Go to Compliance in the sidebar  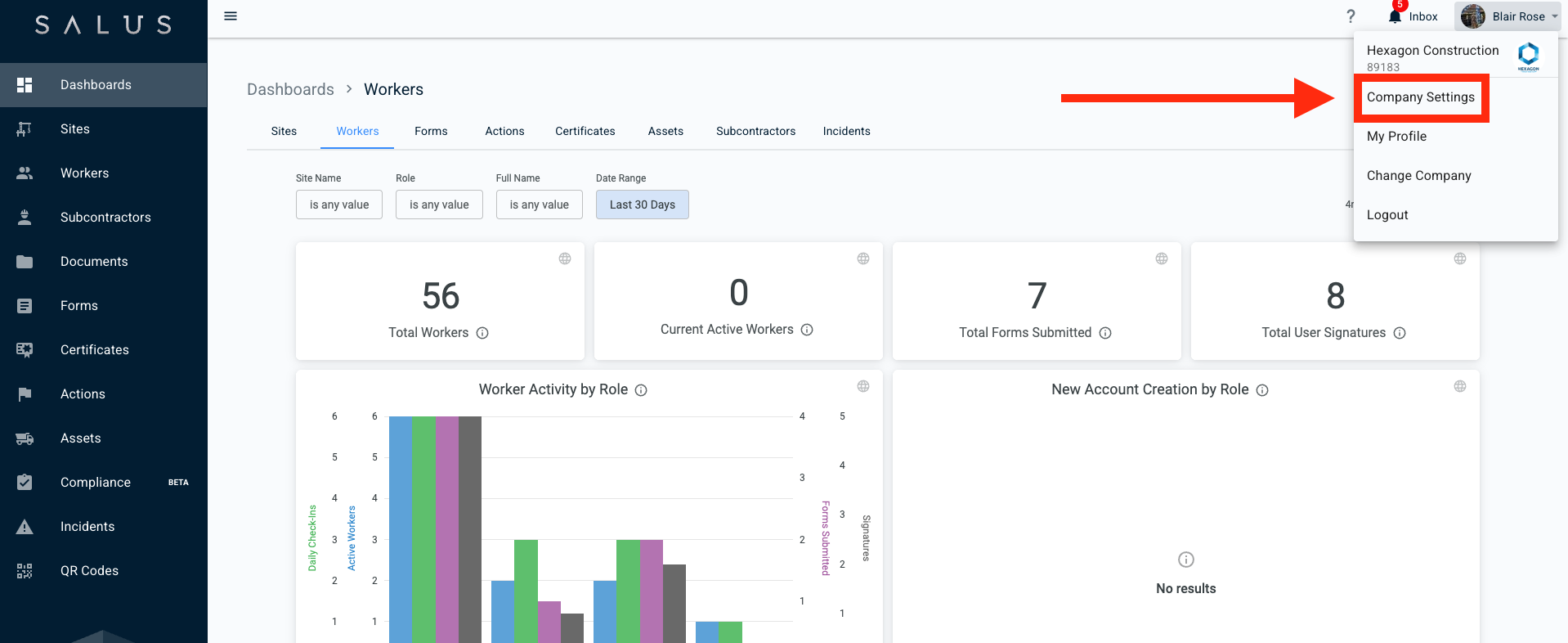(x=95, y=483)
